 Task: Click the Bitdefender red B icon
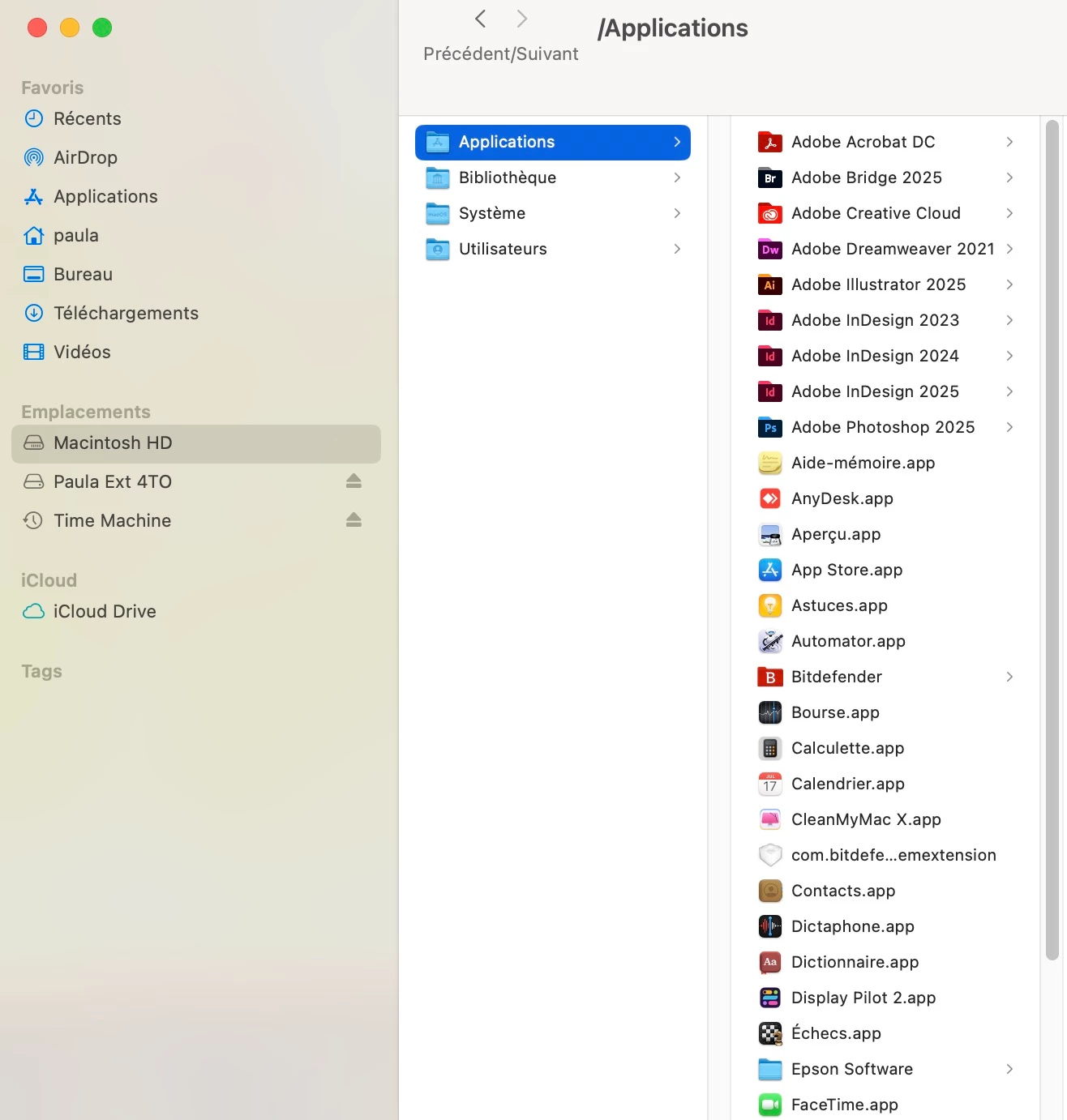[x=769, y=677]
